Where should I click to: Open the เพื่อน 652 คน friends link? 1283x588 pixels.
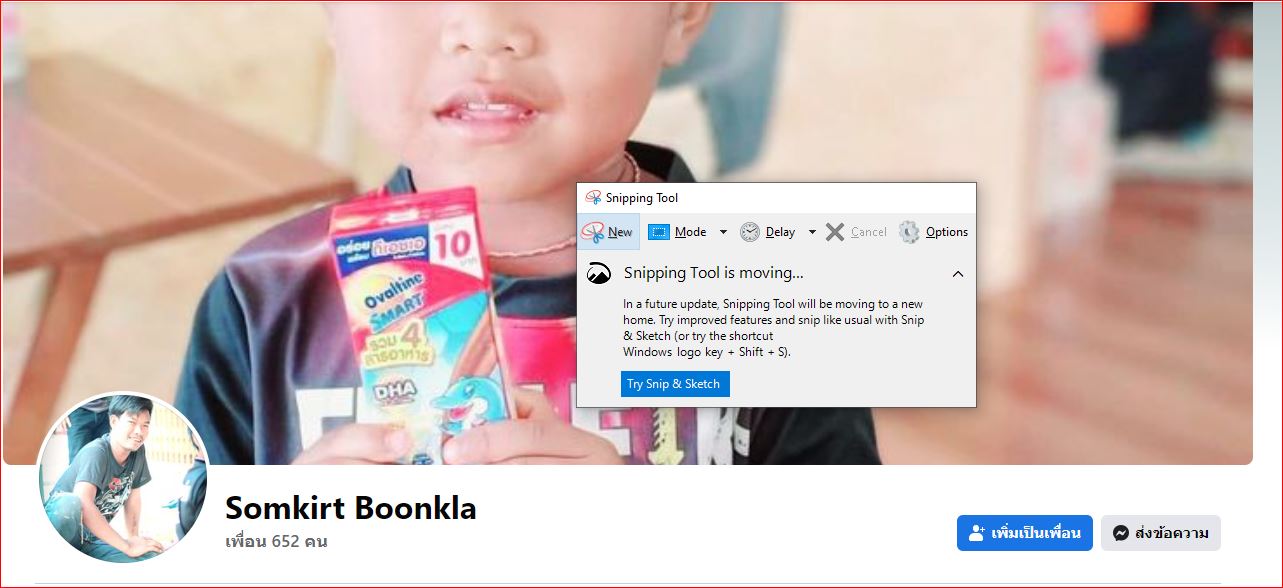(x=276, y=542)
